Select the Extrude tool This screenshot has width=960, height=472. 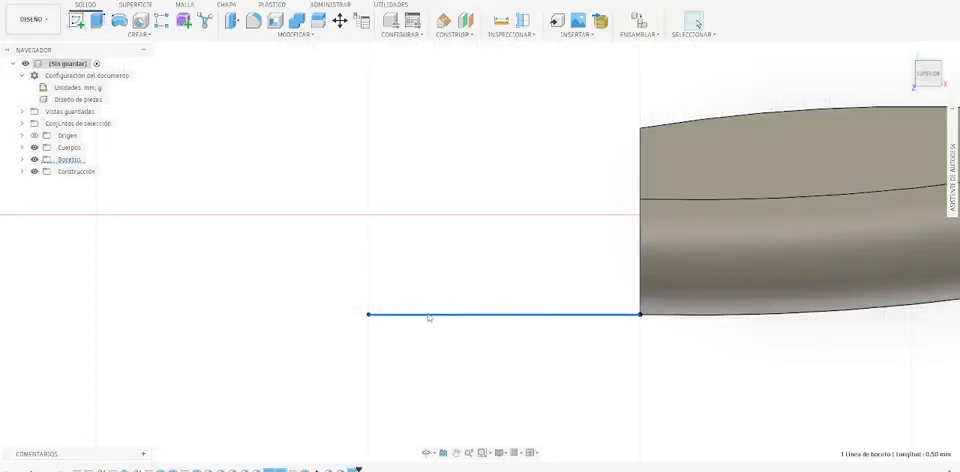[x=97, y=21]
